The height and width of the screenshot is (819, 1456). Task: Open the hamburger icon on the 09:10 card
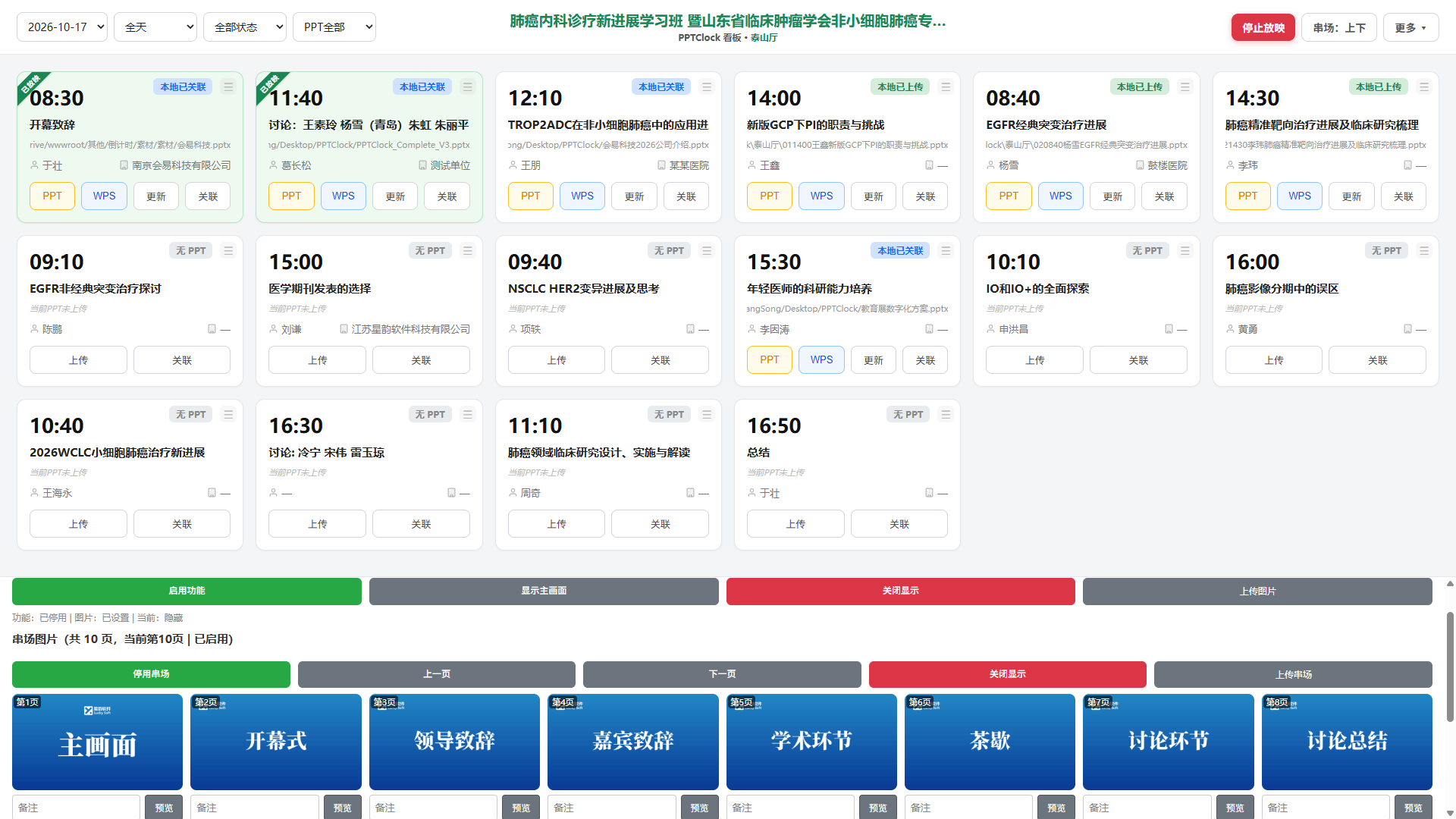tap(228, 251)
